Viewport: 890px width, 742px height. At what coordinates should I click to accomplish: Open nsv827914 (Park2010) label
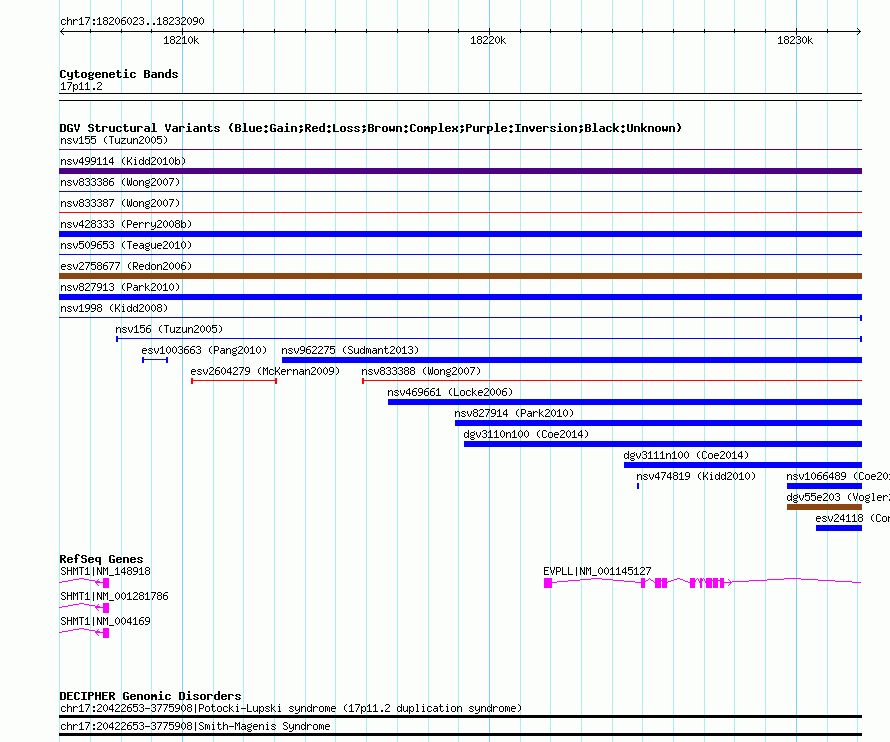click(514, 413)
